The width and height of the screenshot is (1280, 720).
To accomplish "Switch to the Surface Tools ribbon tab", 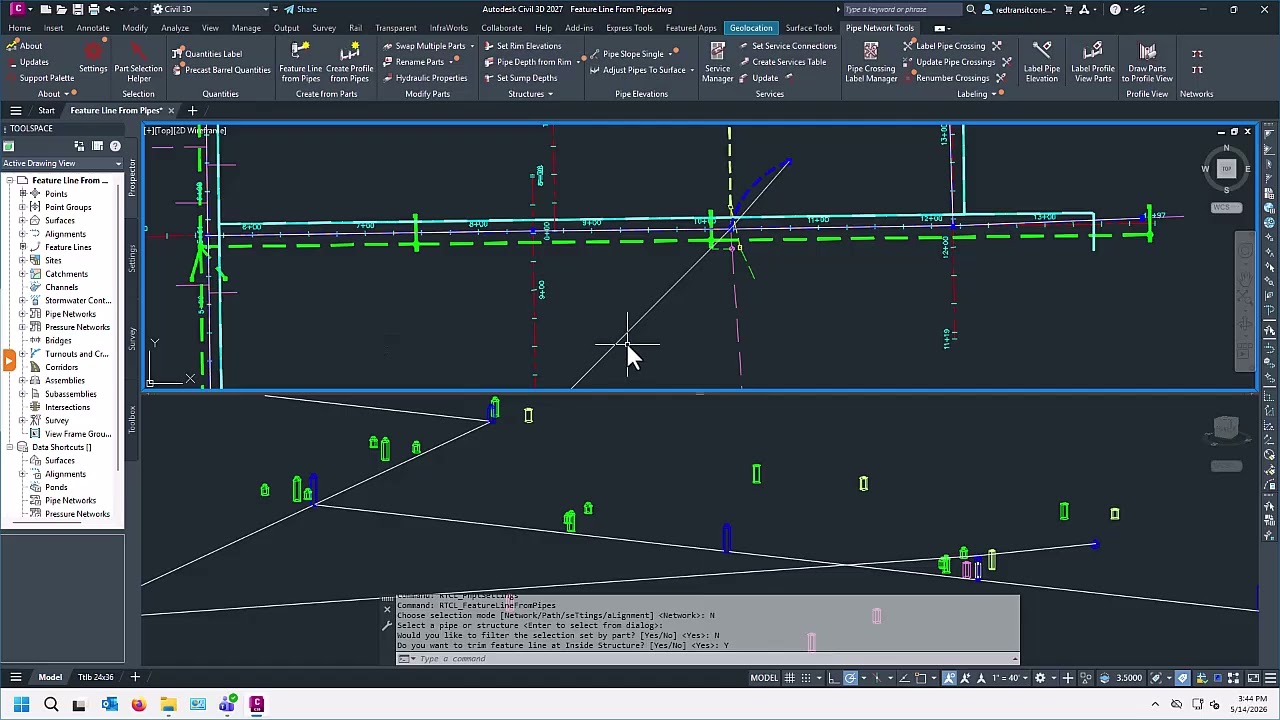I will click(809, 28).
